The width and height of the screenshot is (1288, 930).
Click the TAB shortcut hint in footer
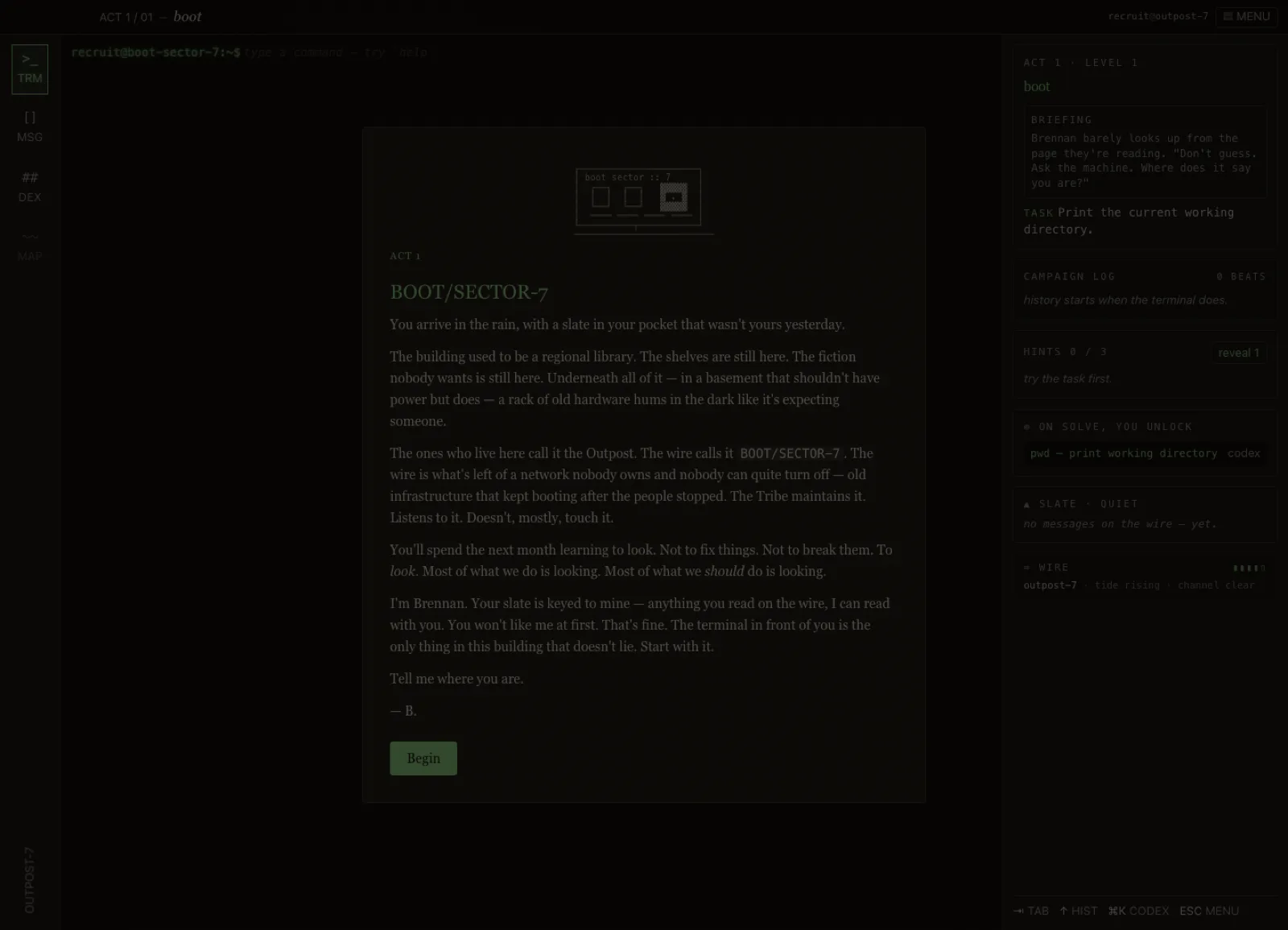(1031, 911)
